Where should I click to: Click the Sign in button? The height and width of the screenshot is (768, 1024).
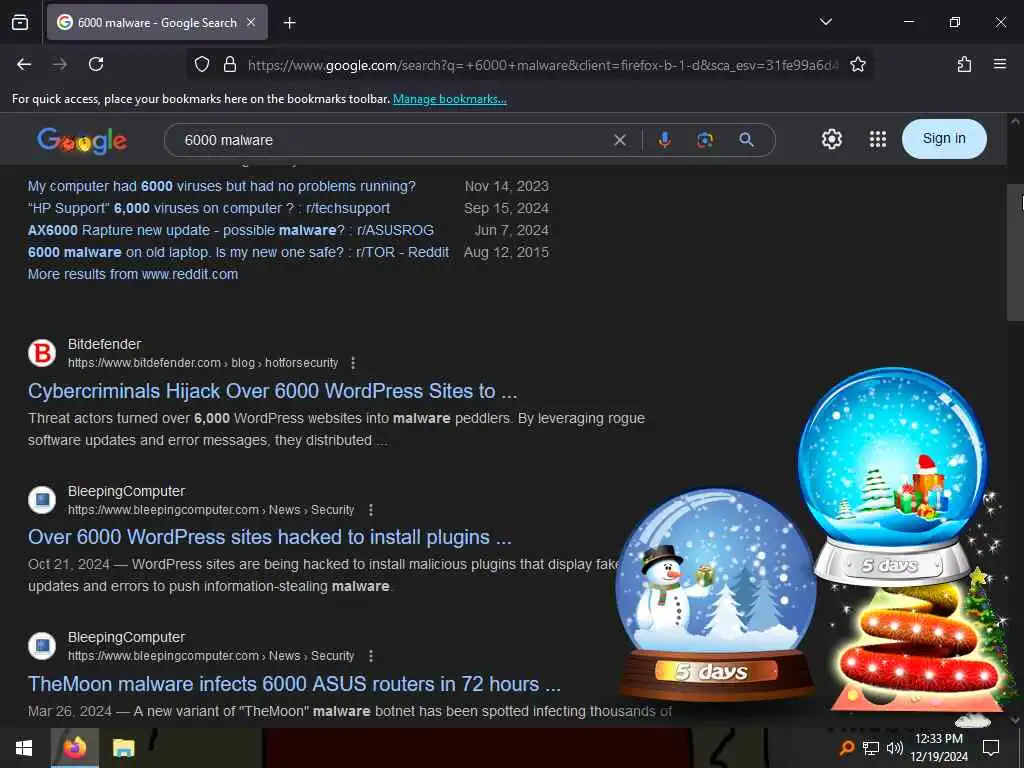point(944,138)
